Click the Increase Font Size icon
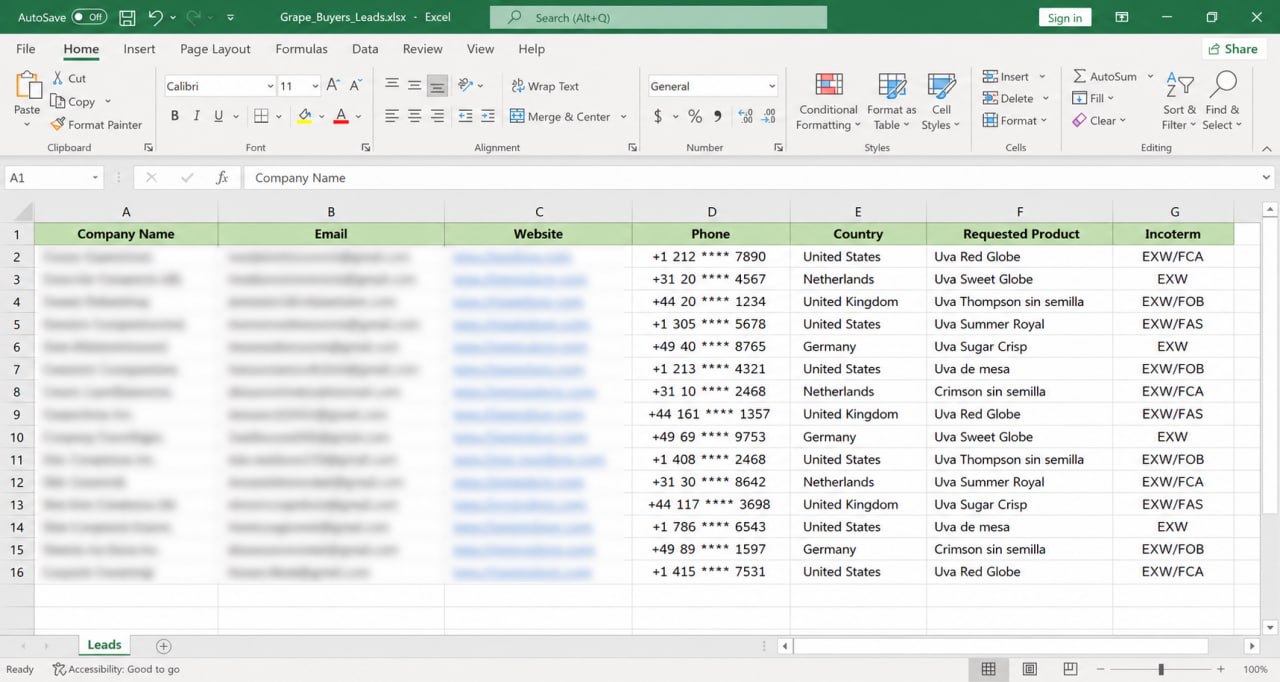The height and width of the screenshot is (682, 1280). (333, 86)
